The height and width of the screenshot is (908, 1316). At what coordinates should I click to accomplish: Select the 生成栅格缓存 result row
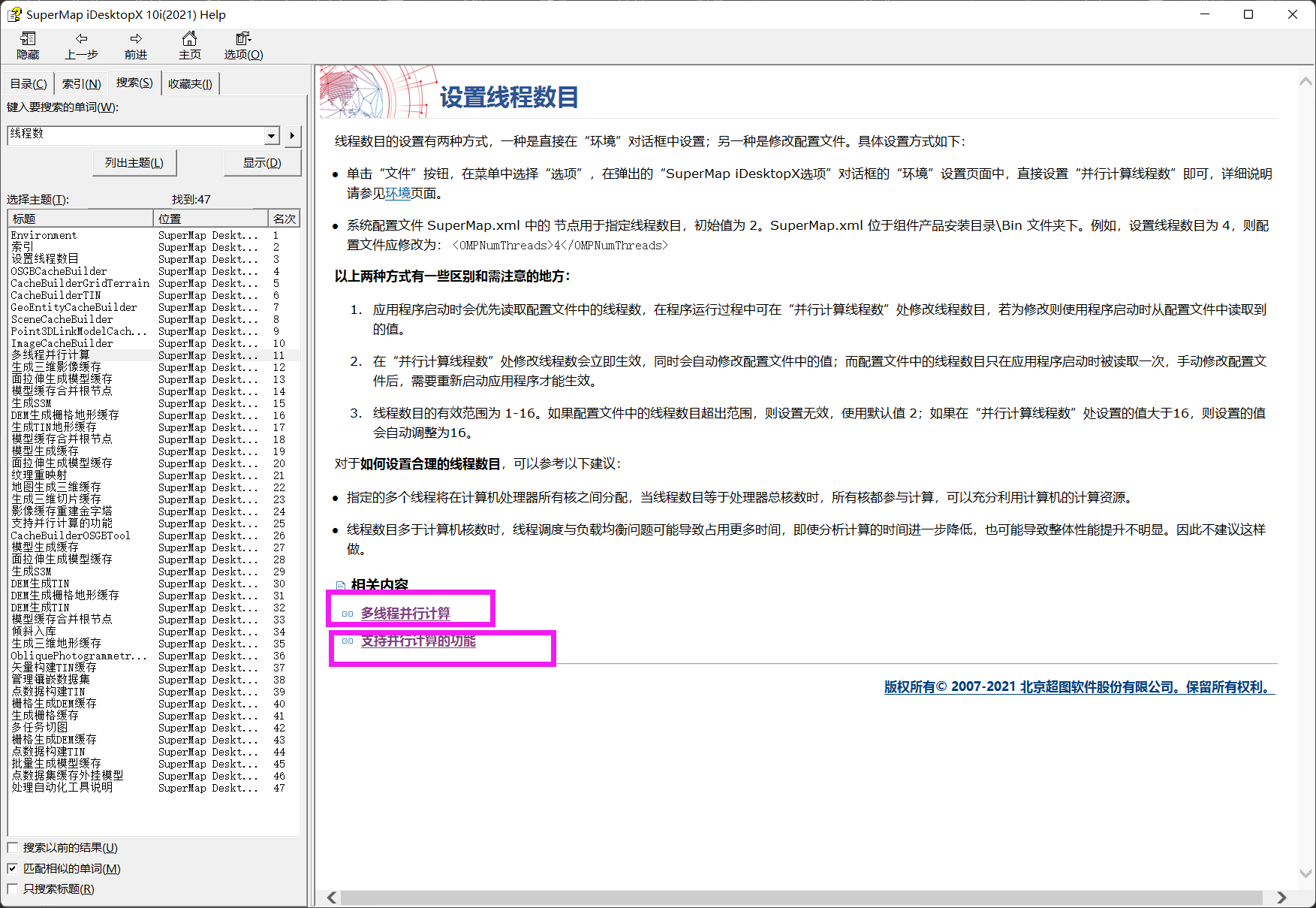(x=154, y=716)
